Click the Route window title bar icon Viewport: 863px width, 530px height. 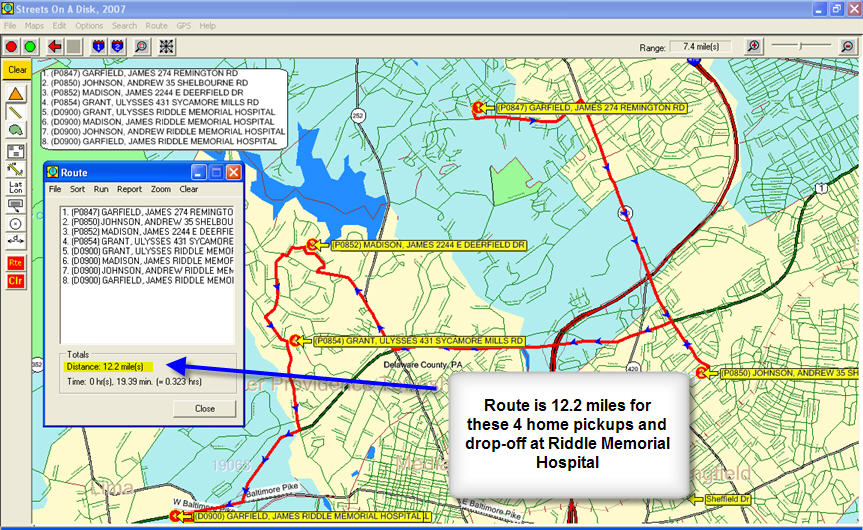pos(53,172)
